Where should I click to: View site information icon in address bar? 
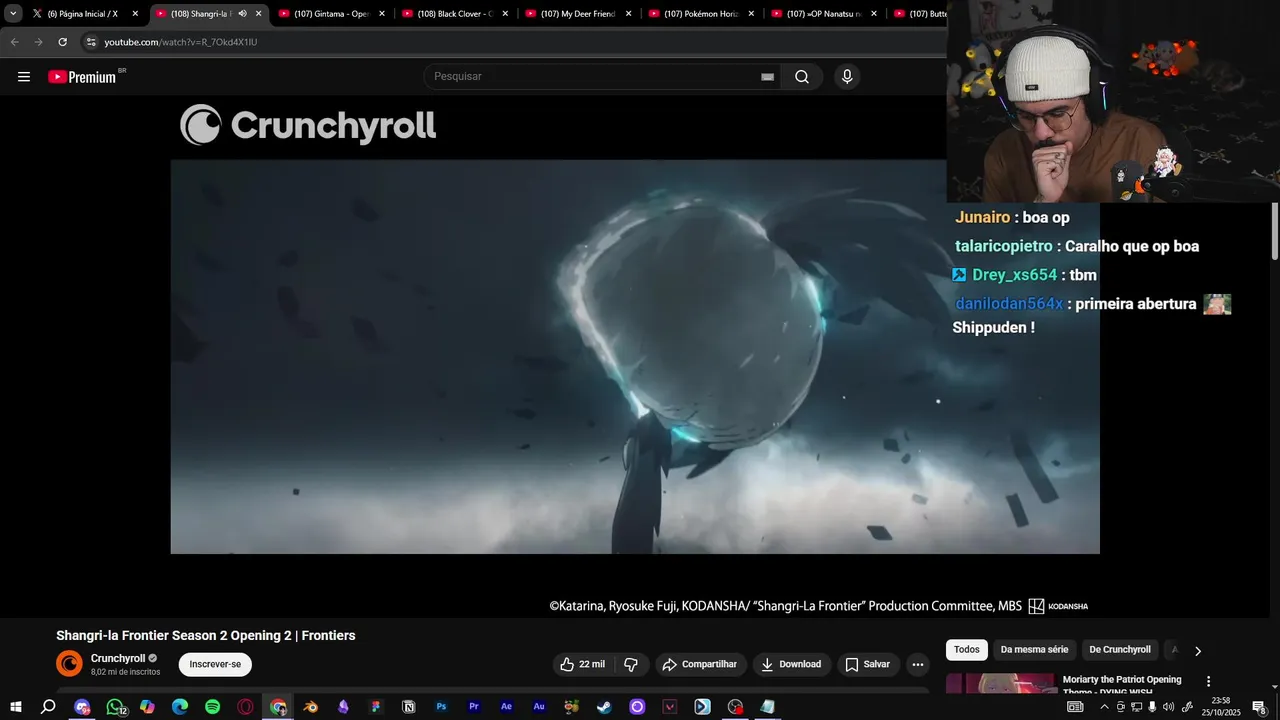(91, 42)
